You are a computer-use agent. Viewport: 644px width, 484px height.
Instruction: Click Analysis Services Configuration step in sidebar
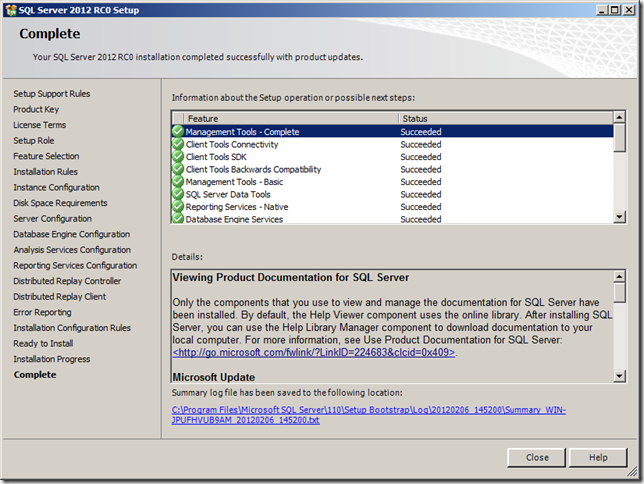point(72,250)
